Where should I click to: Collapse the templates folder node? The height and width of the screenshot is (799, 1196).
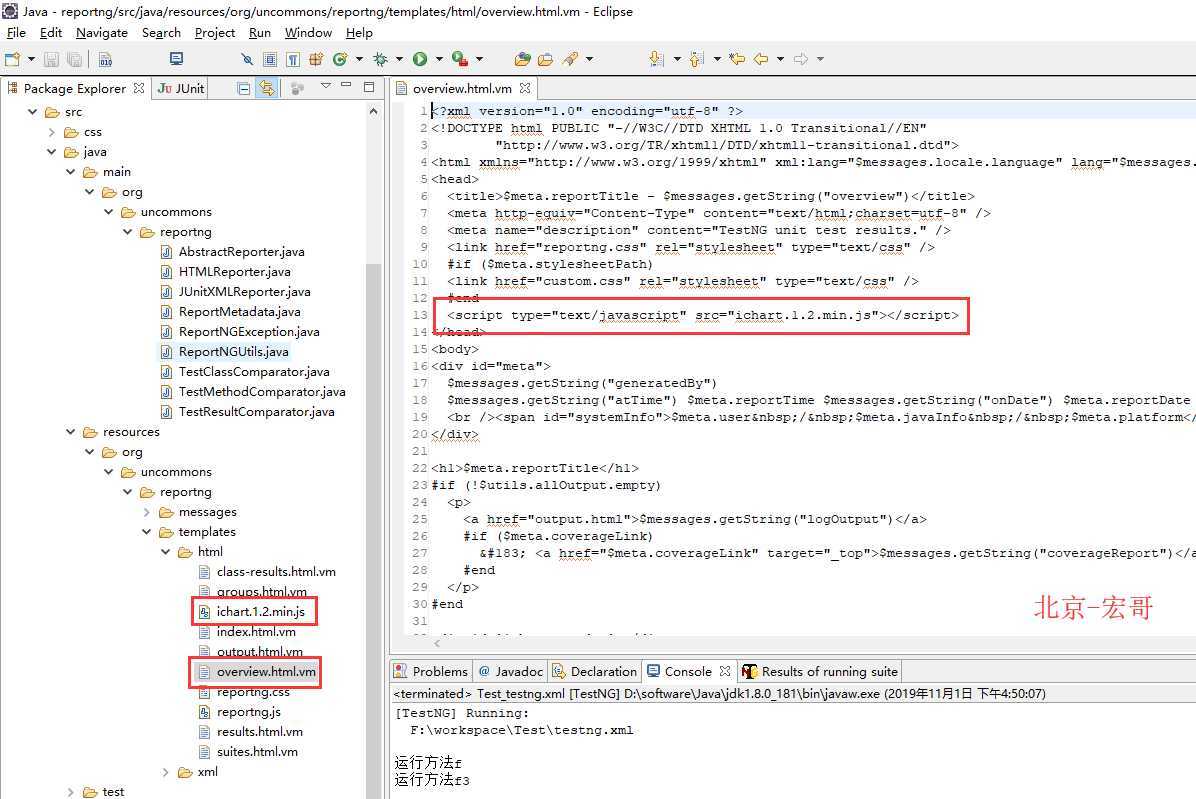pyautogui.click(x=146, y=532)
